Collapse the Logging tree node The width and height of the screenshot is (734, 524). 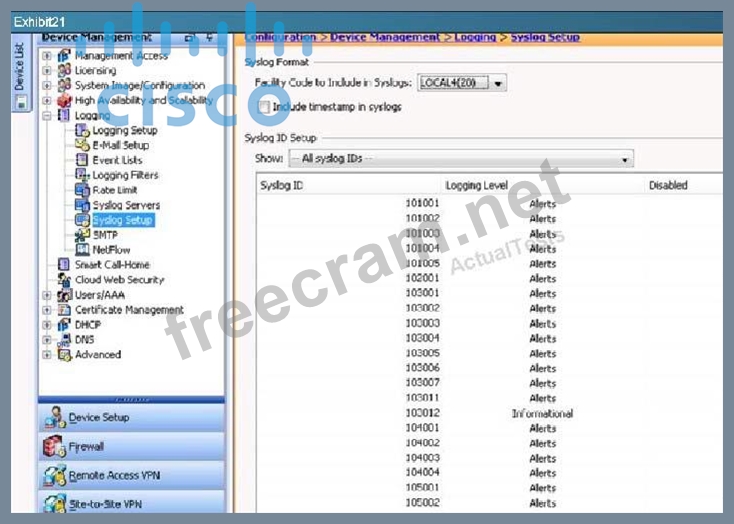[x=47, y=116]
